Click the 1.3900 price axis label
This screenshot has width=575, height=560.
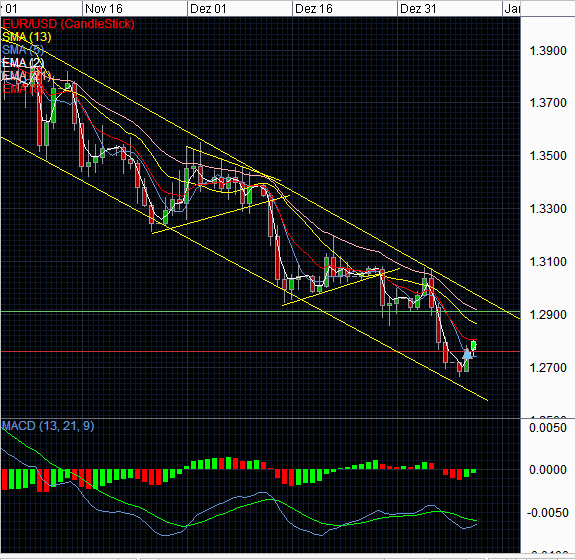tap(548, 51)
